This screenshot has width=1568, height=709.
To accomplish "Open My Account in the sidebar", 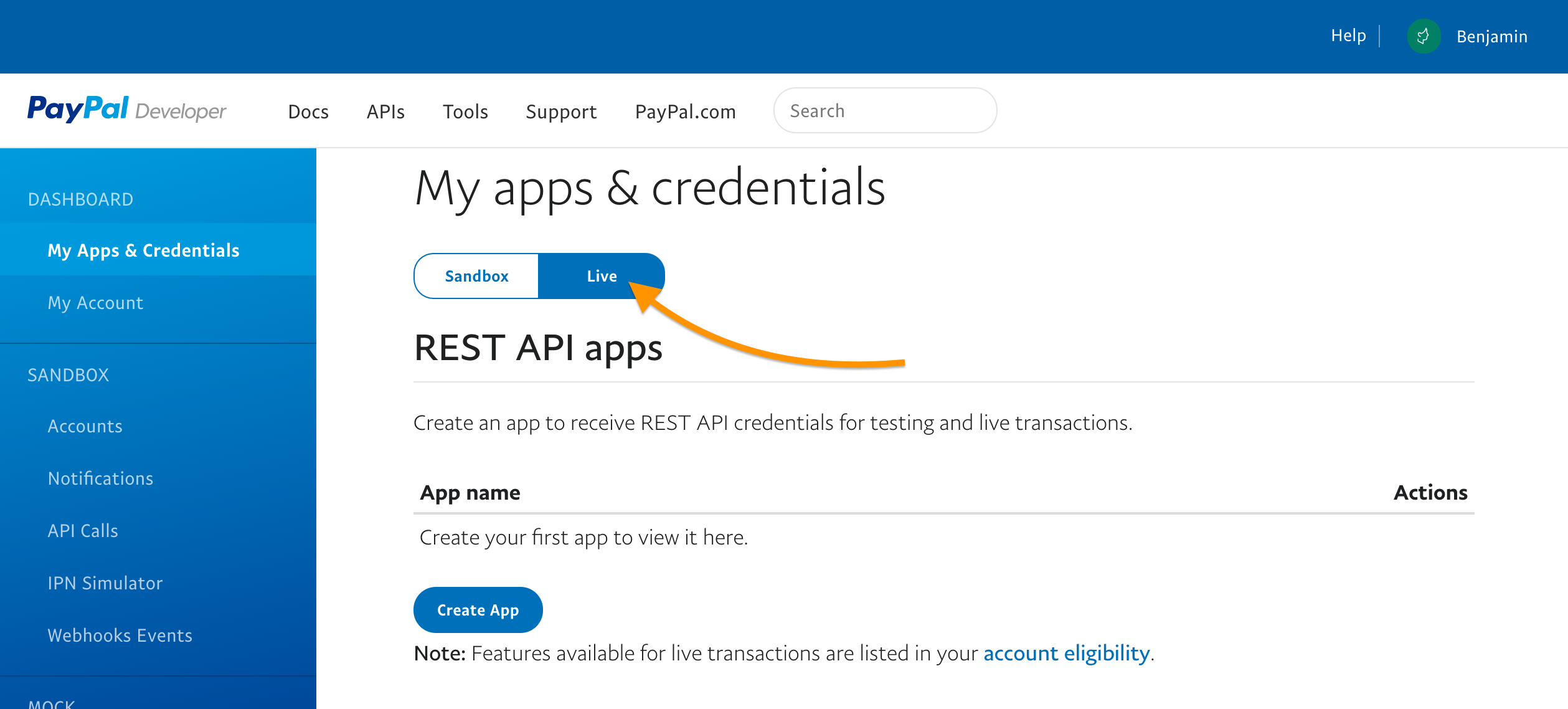I will point(95,302).
